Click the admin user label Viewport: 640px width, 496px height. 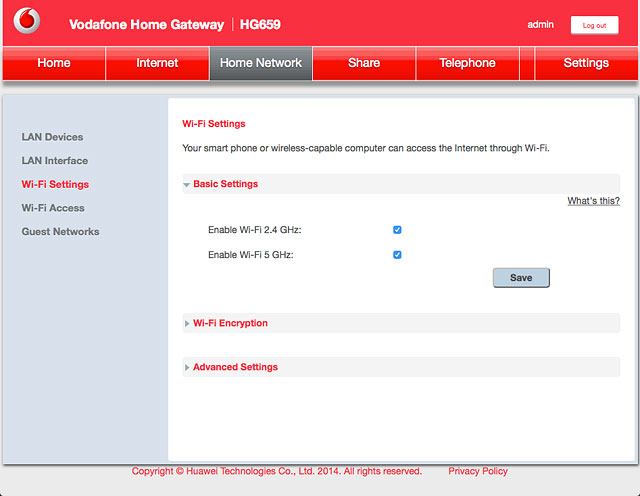pyautogui.click(x=540, y=24)
